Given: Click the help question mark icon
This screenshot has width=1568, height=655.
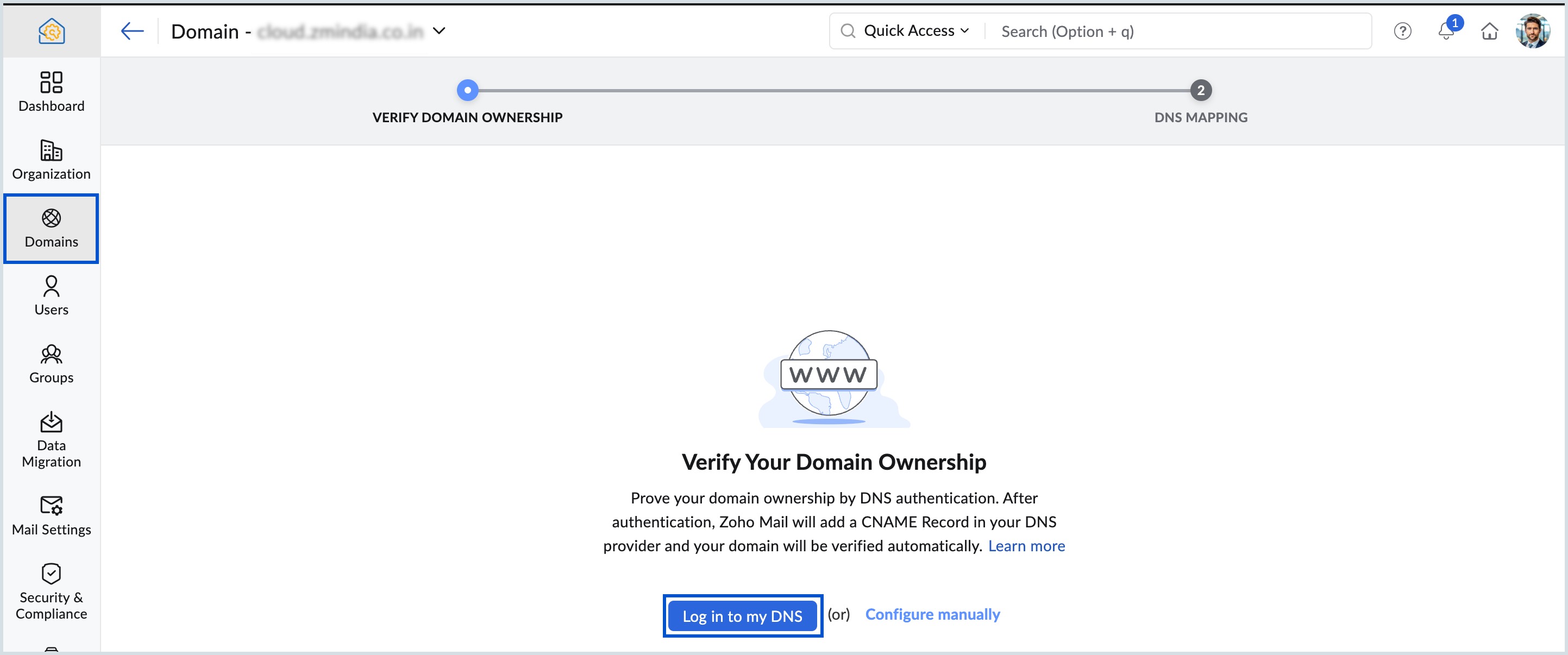Looking at the screenshot, I should (1402, 30).
